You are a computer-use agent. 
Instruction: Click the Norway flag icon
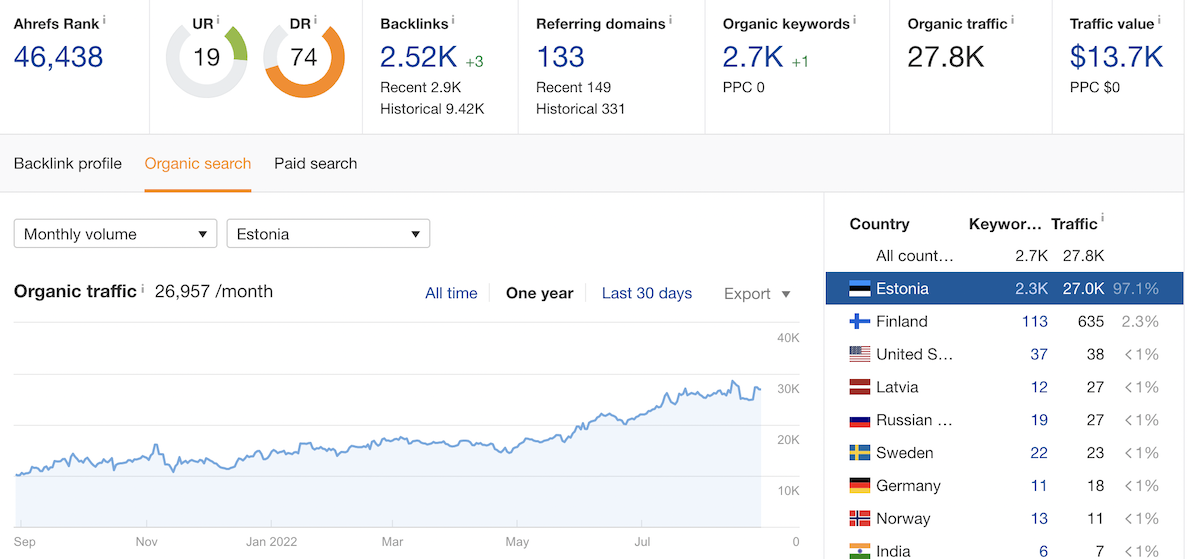coord(859,519)
